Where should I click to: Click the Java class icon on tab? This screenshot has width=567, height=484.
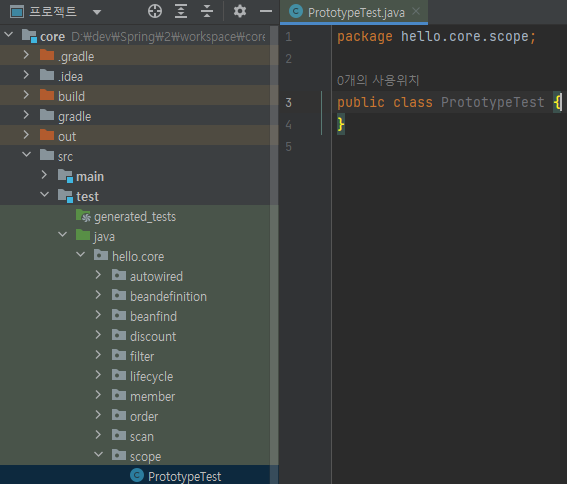(x=296, y=12)
